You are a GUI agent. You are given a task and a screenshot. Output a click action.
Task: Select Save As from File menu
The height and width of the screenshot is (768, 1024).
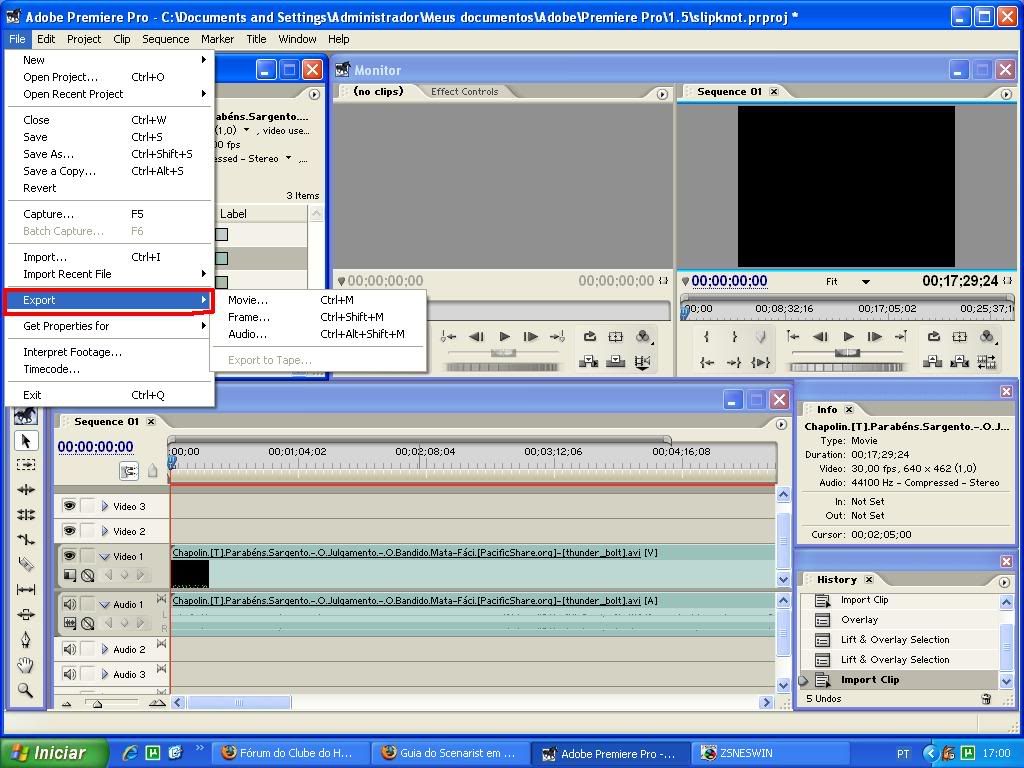tap(108, 154)
